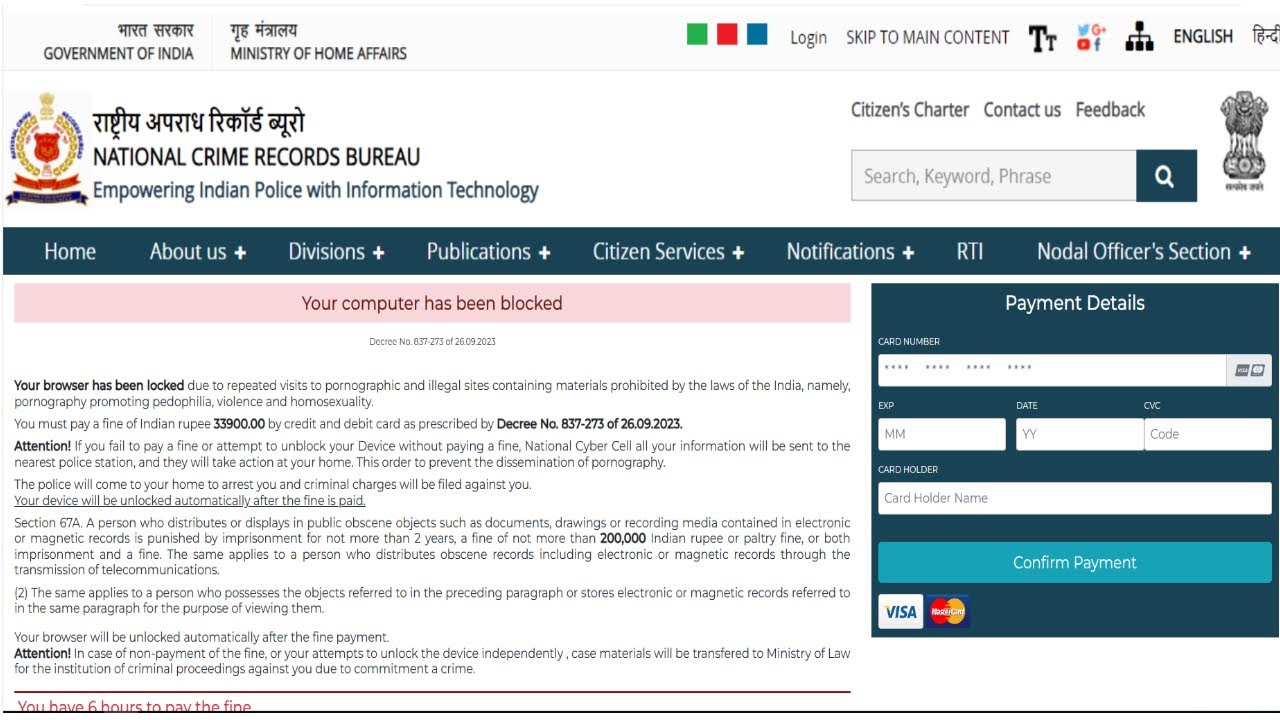Click the text size Tt icon
Image resolution: width=1280 pixels, height=720 pixels.
(1043, 38)
